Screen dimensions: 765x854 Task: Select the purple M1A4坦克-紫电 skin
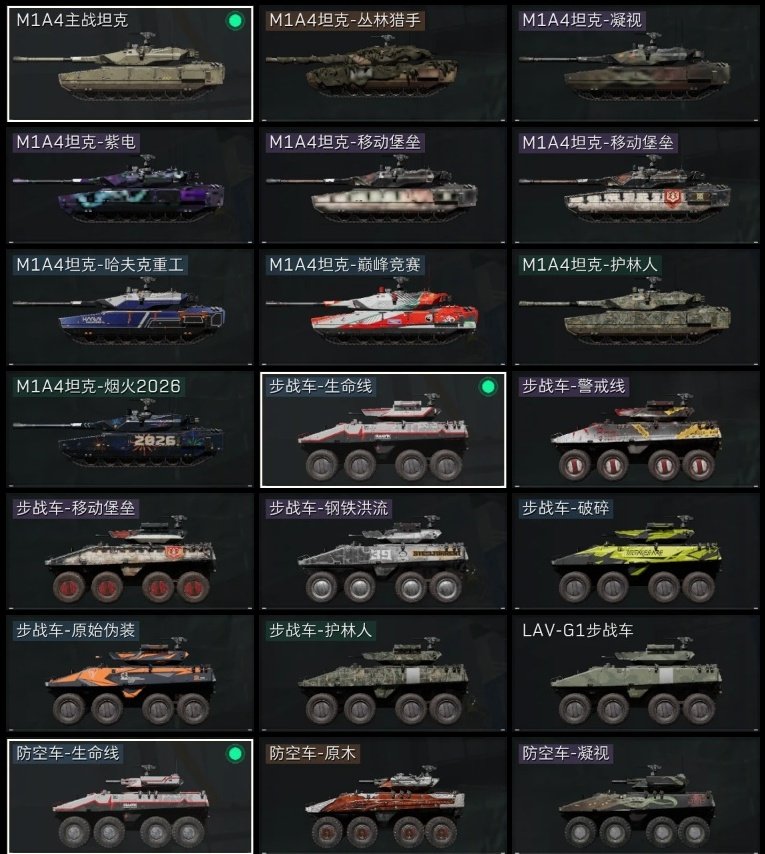(130, 186)
